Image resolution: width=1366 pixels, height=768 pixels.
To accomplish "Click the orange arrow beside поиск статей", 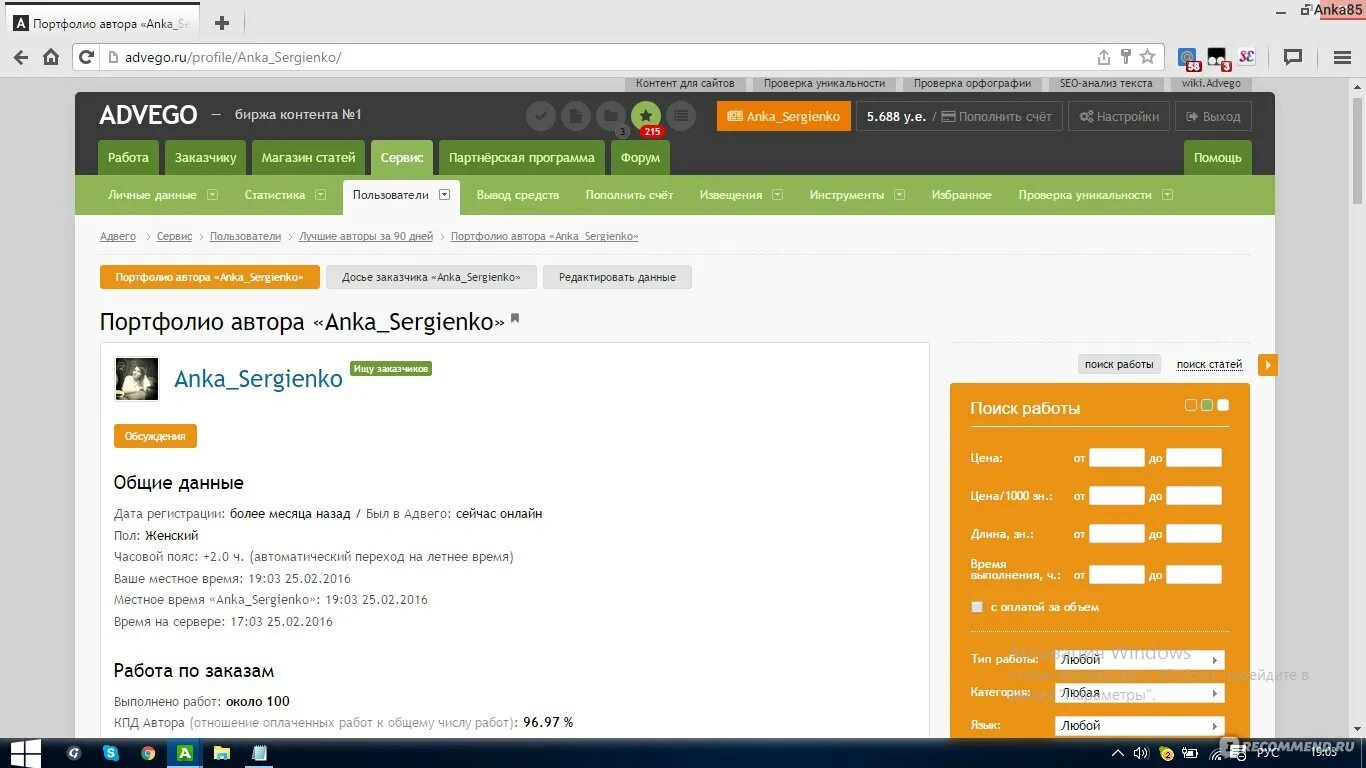I will [1268, 365].
